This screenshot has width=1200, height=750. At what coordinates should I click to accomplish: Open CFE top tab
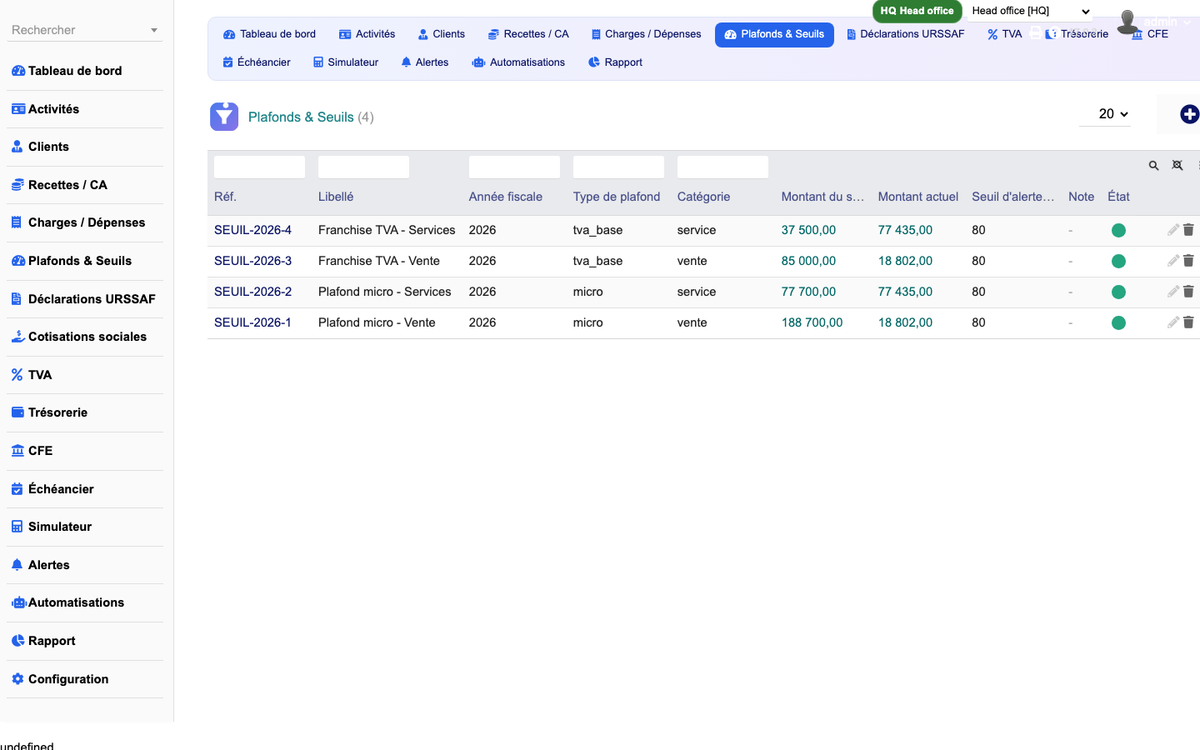coord(1149,34)
